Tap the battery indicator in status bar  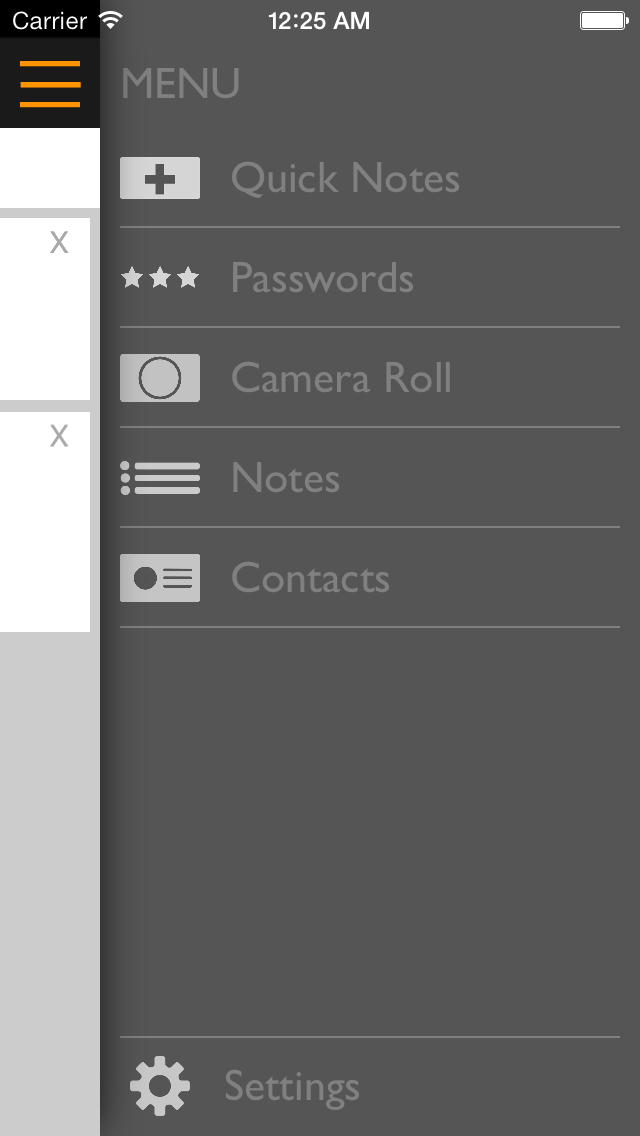(x=603, y=20)
